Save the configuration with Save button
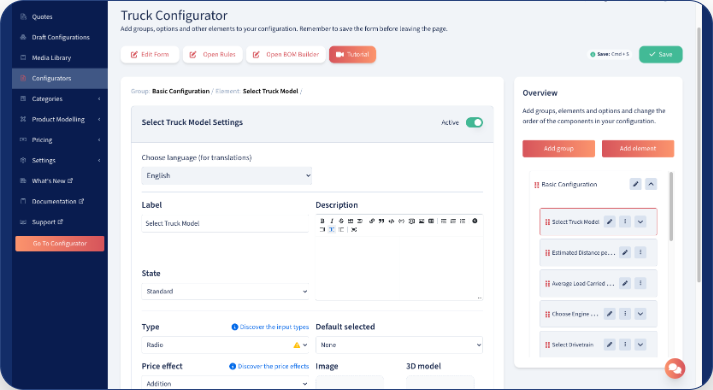713x390 pixels. [x=661, y=54]
